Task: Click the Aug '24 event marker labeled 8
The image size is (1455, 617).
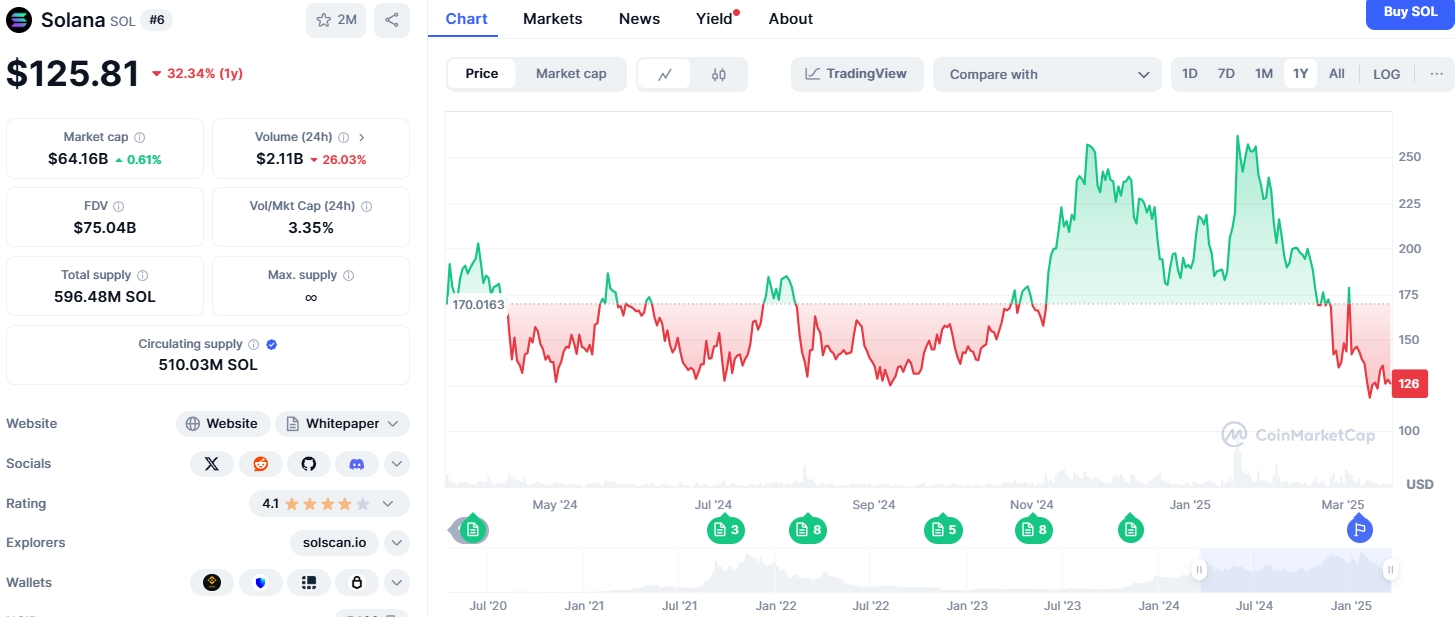Action: pyautogui.click(x=808, y=530)
